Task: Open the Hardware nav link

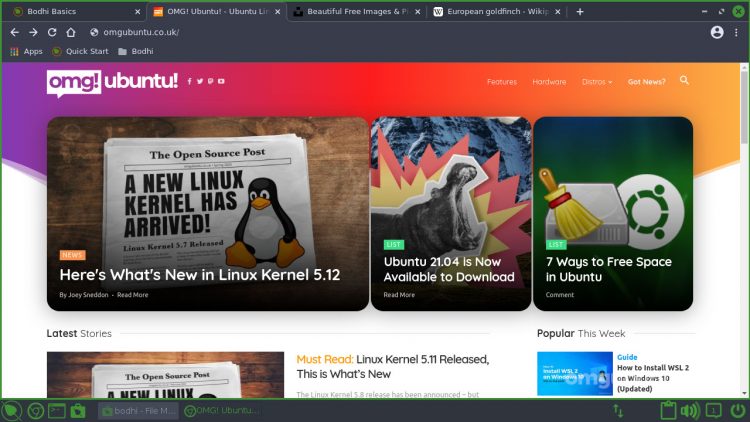Action: click(x=549, y=82)
